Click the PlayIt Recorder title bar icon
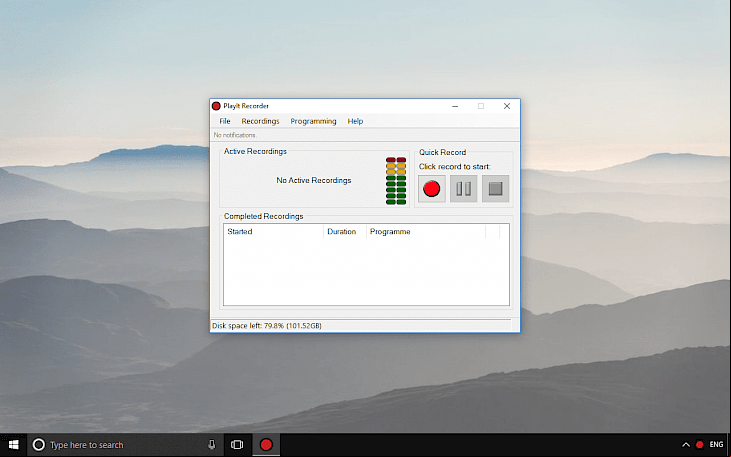 click(216, 106)
